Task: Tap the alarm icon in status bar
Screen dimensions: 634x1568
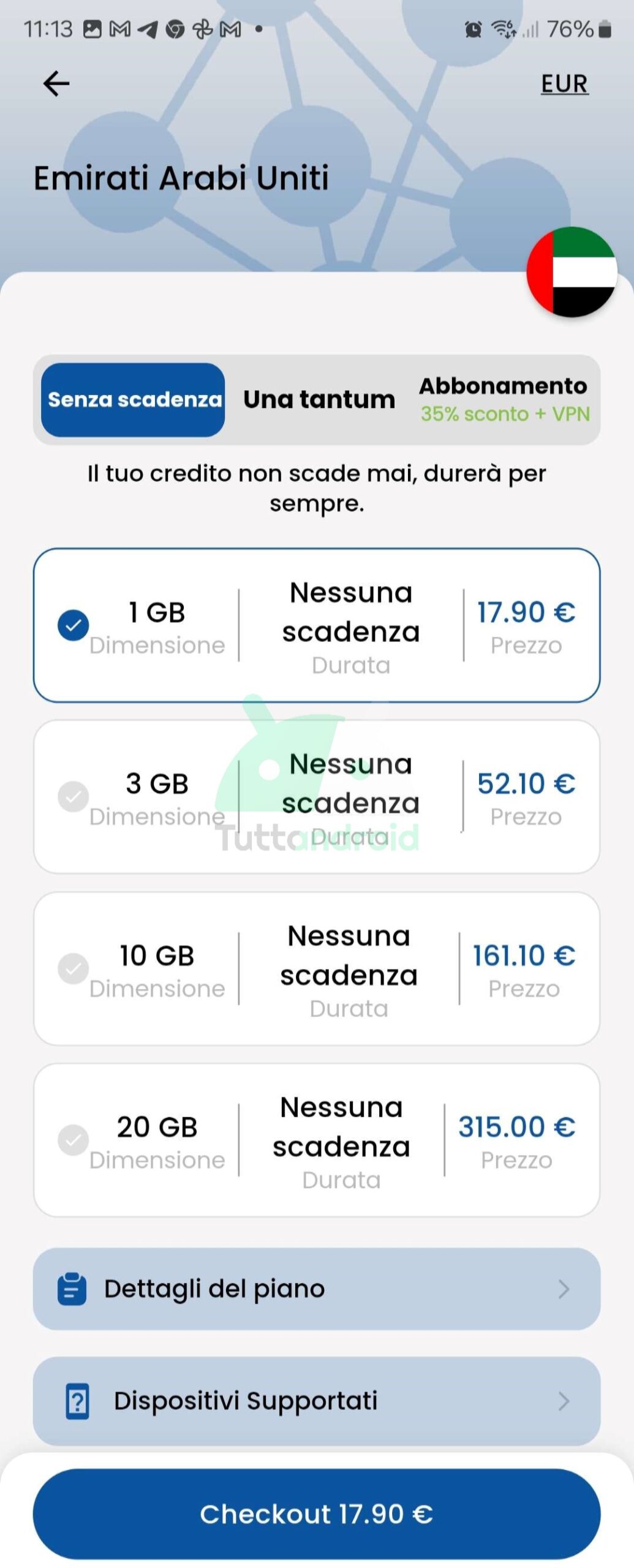Action: point(473,29)
